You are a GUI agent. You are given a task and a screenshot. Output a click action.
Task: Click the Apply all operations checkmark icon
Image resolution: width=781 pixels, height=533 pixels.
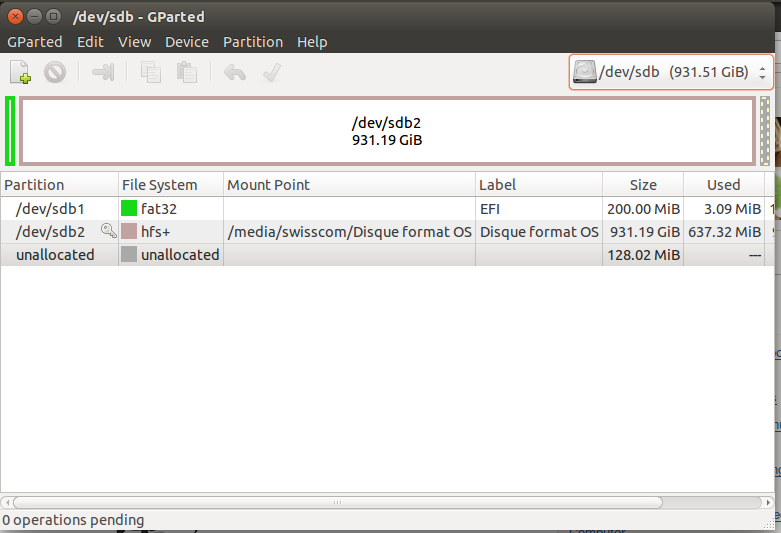pyautogui.click(x=271, y=72)
